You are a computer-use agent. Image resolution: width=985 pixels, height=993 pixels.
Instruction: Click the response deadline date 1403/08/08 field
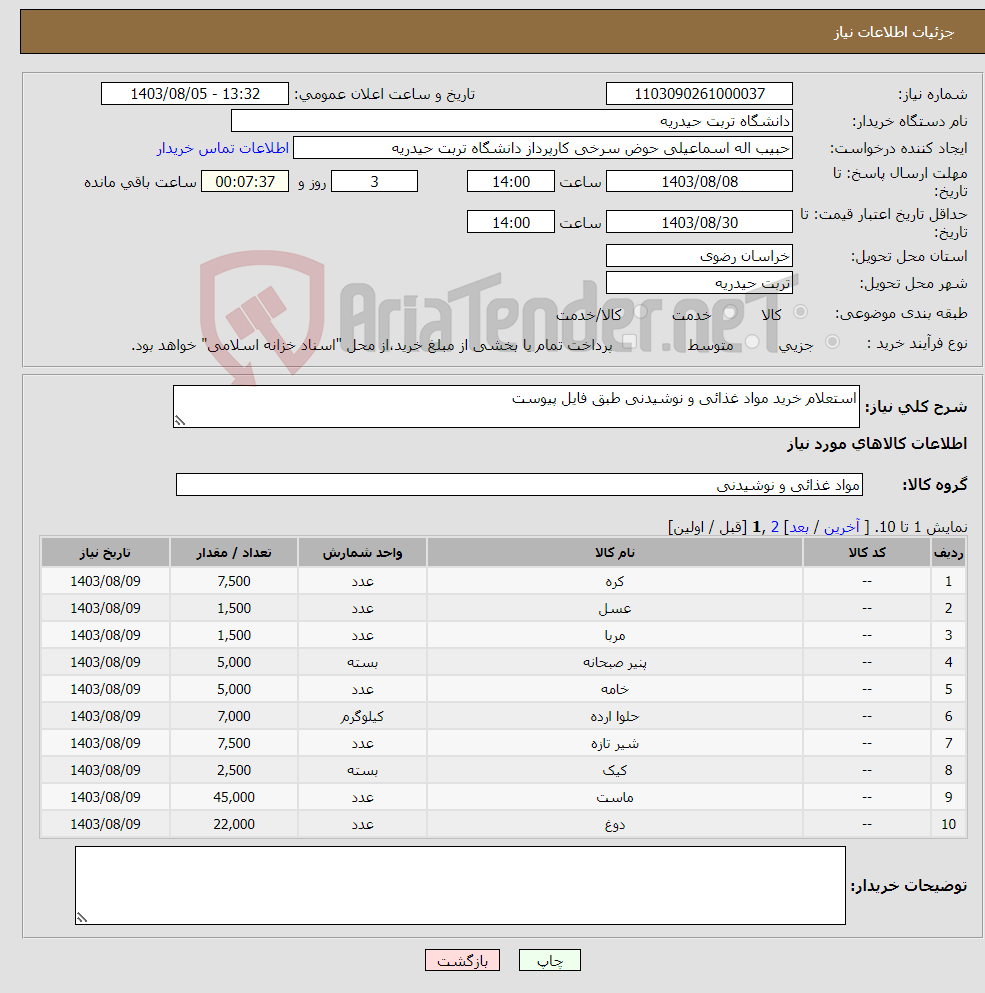699,182
